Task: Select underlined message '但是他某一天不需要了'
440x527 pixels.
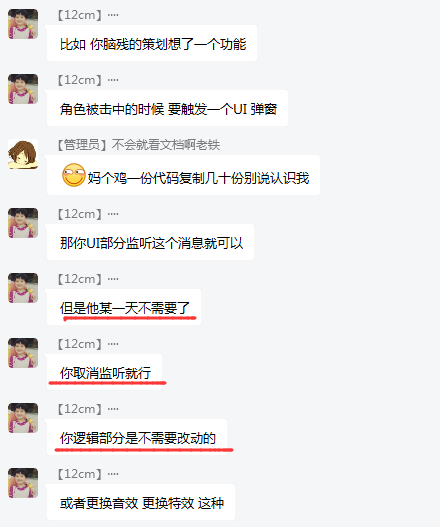Action: [x=124, y=307]
